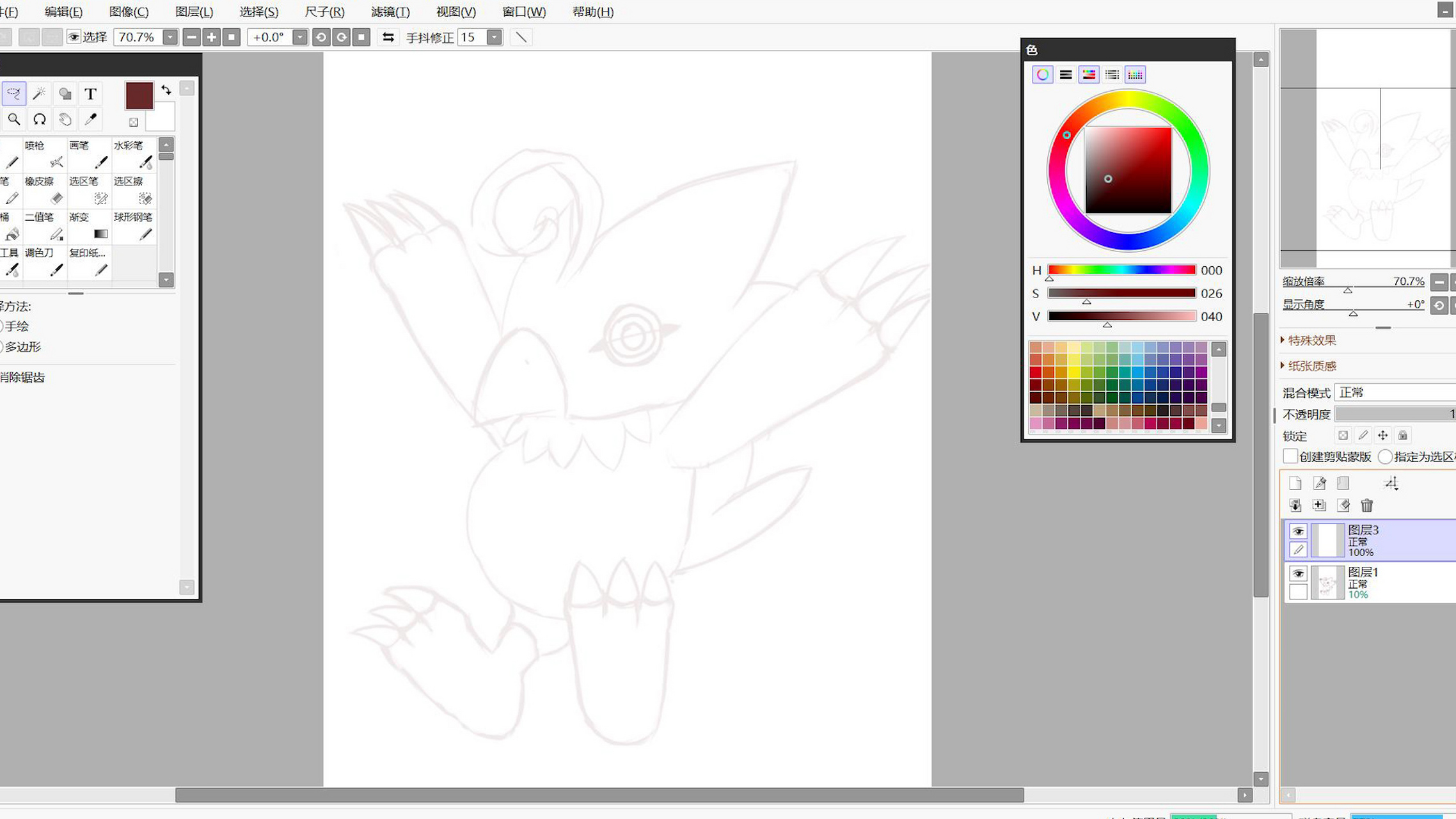The image size is (1456, 819).
Task: Toggle the transparent color icon
Action: point(134,122)
